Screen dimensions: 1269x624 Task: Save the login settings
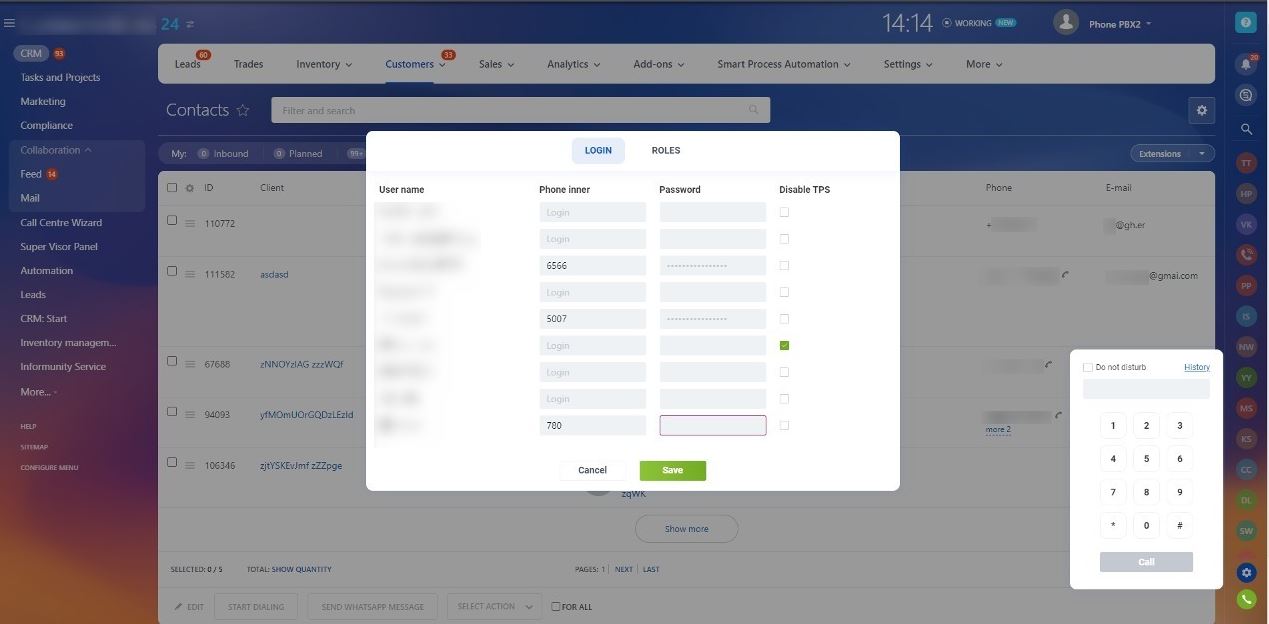tap(672, 469)
